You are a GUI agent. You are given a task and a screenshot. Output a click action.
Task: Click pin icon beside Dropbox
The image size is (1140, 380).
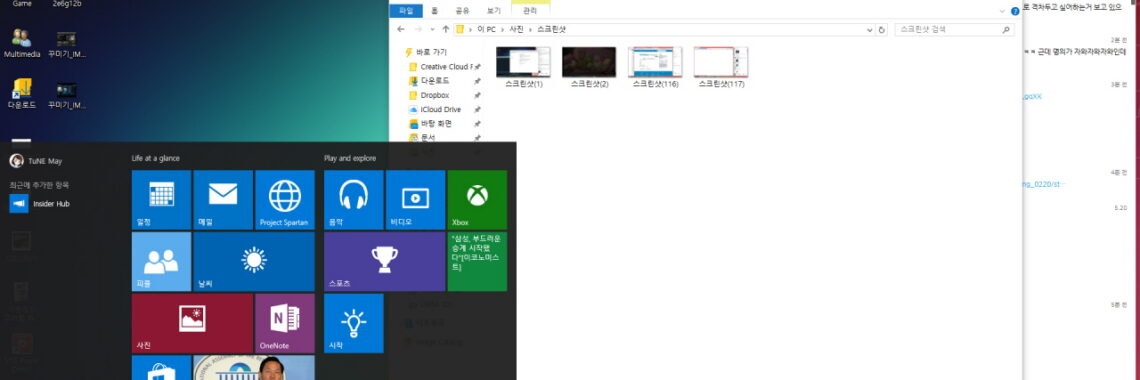477,95
